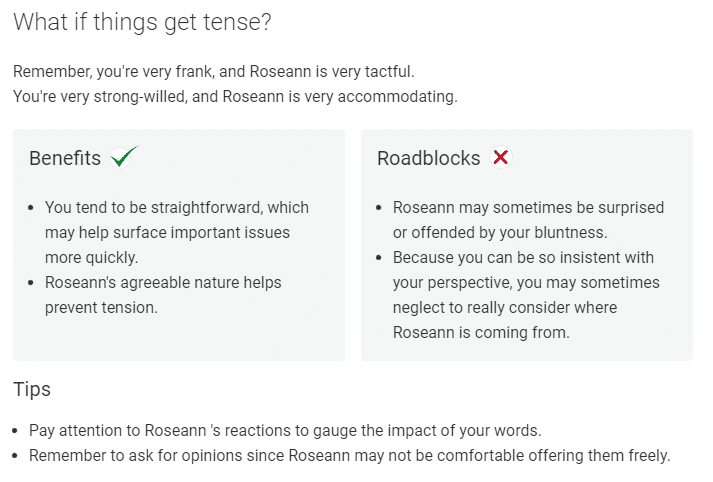Click the 'Remember to ask for opinions' tip
The height and width of the screenshot is (482, 713).
click(x=350, y=455)
